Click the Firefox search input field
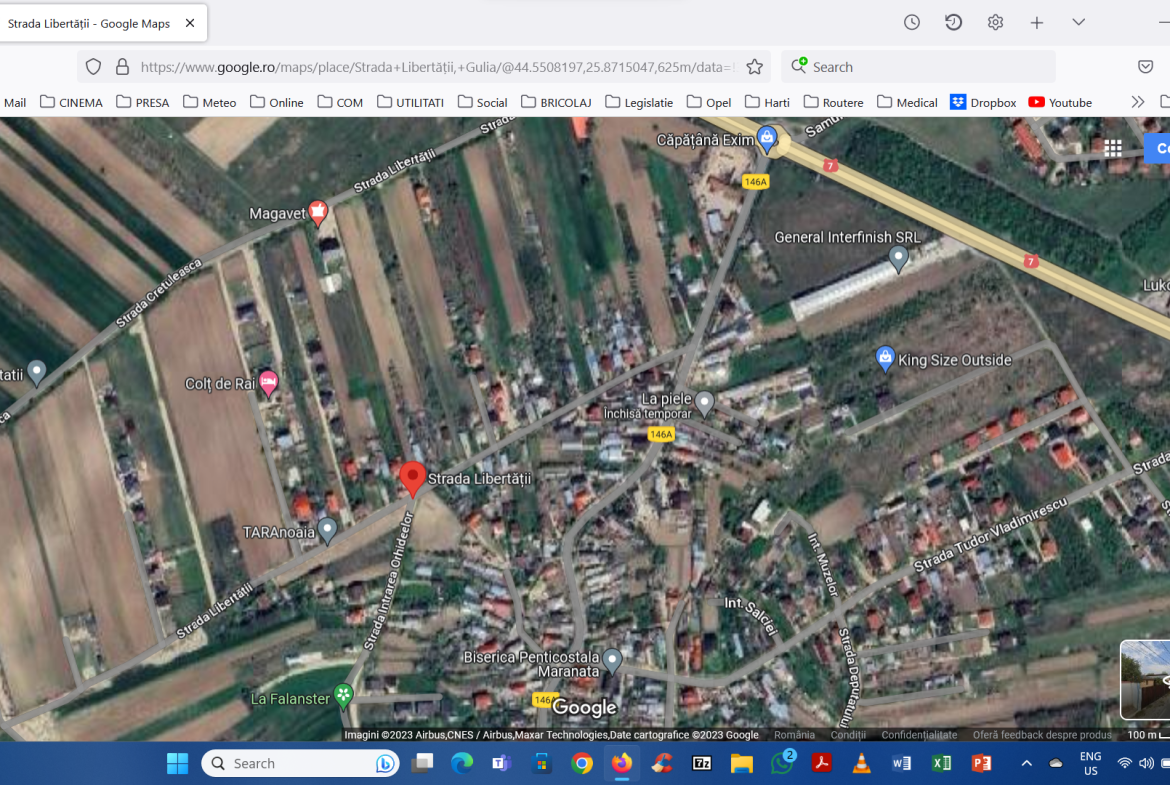The height and width of the screenshot is (785, 1170). pyautogui.click(x=925, y=67)
